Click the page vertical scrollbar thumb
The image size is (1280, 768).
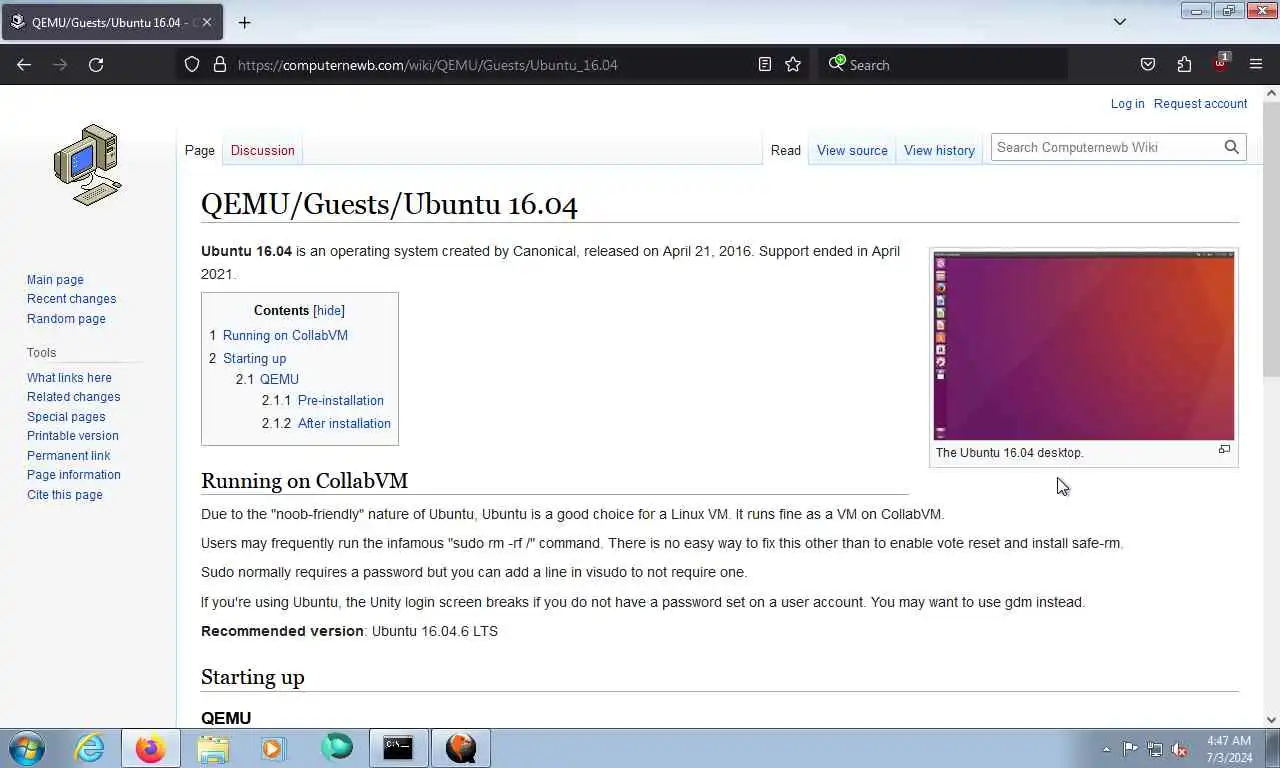pyautogui.click(x=1272, y=239)
